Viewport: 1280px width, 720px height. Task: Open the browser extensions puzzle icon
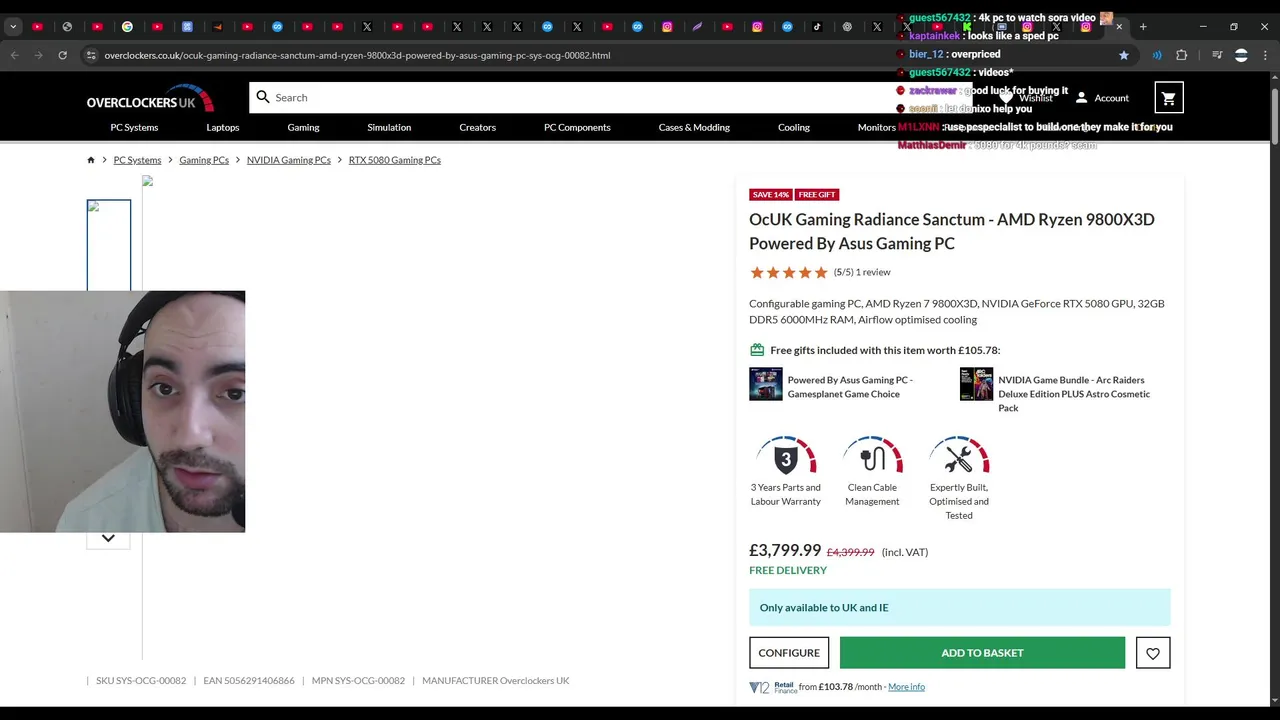coord(1181,55)
